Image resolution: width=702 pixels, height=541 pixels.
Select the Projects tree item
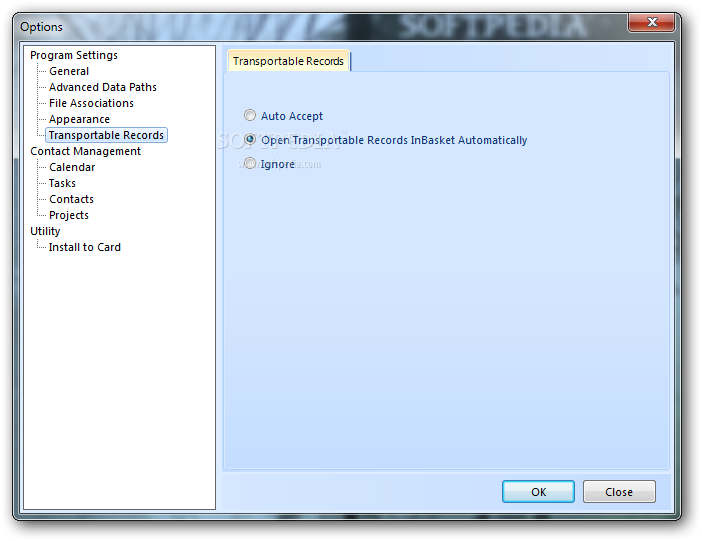69,215
